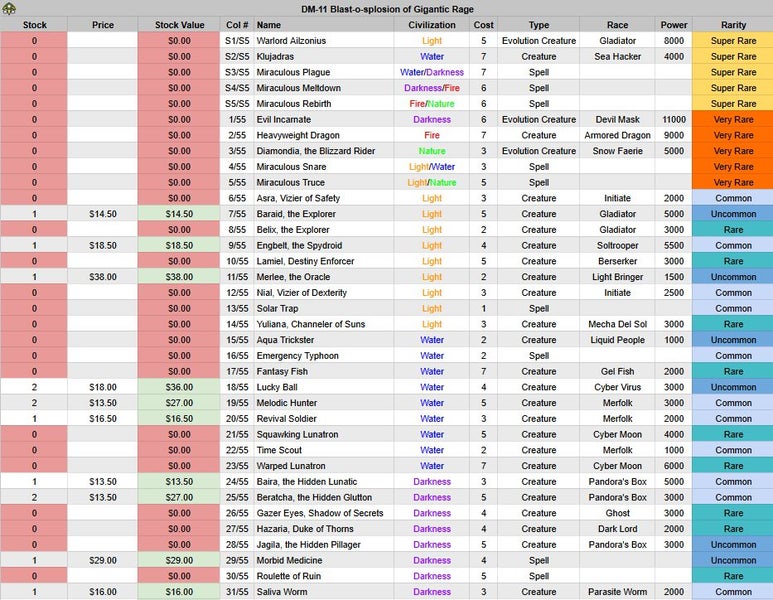Select the Warlord Ailzonius name cell
The height and width of the screenshot is (600, 773).
[x=324, y=40]
